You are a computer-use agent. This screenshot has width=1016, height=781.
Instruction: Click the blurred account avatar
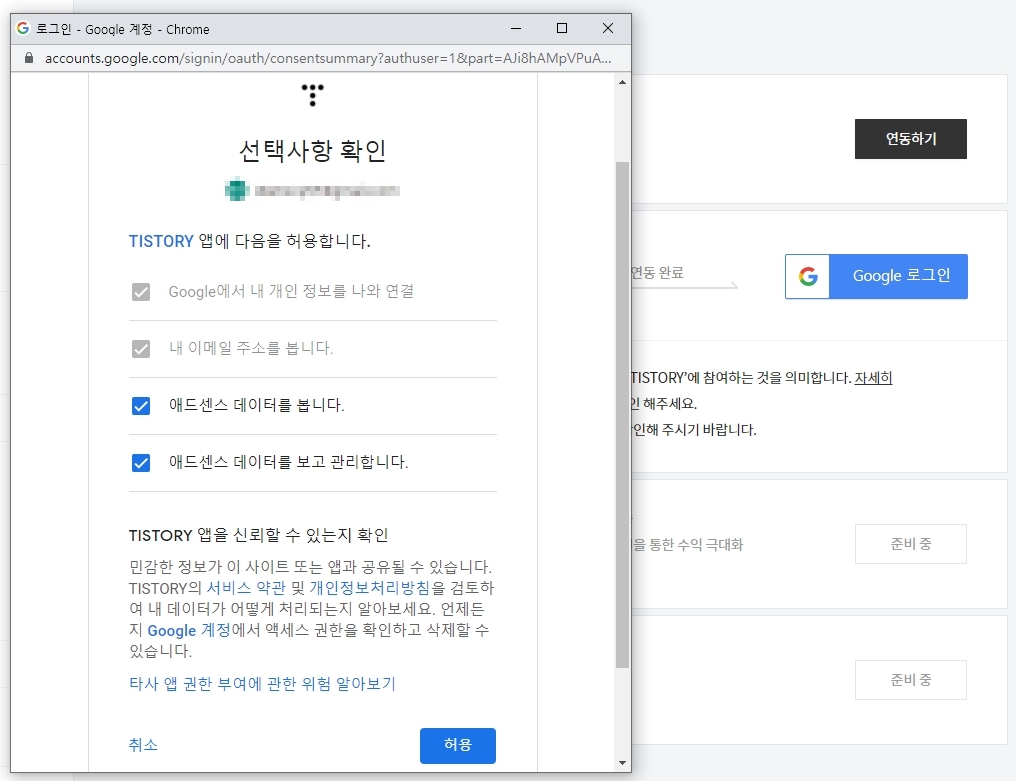[x=237, y=189]
